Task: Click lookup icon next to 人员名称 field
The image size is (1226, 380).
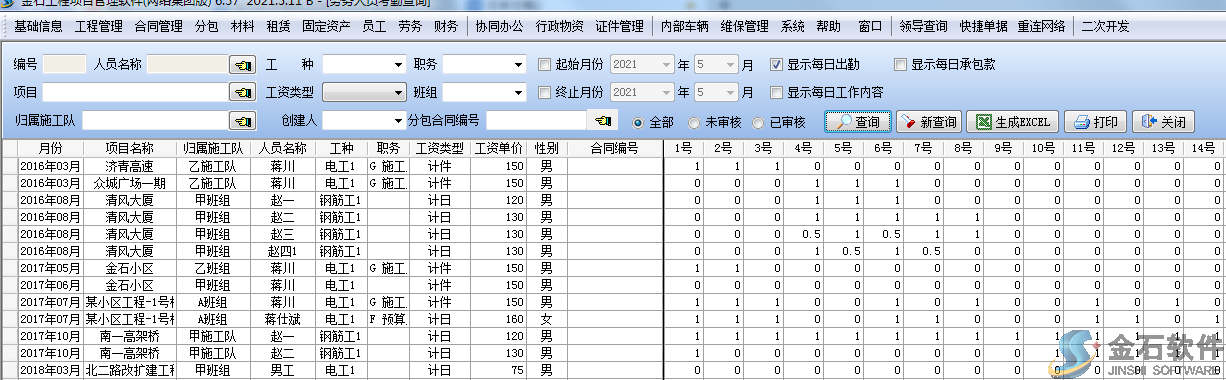Action: 242,65
